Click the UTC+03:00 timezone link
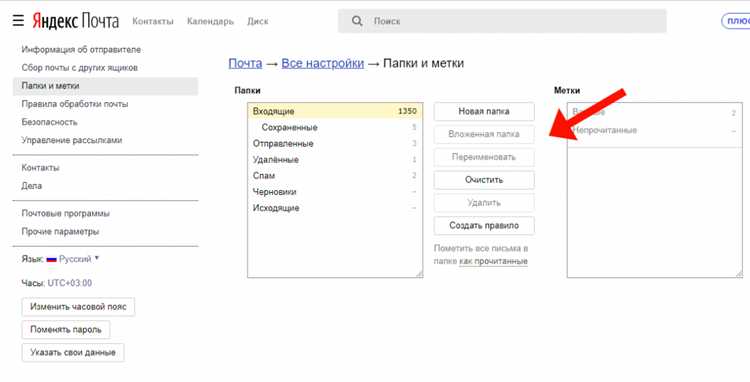Screen dimensions: 750x382 click(70, 283)
